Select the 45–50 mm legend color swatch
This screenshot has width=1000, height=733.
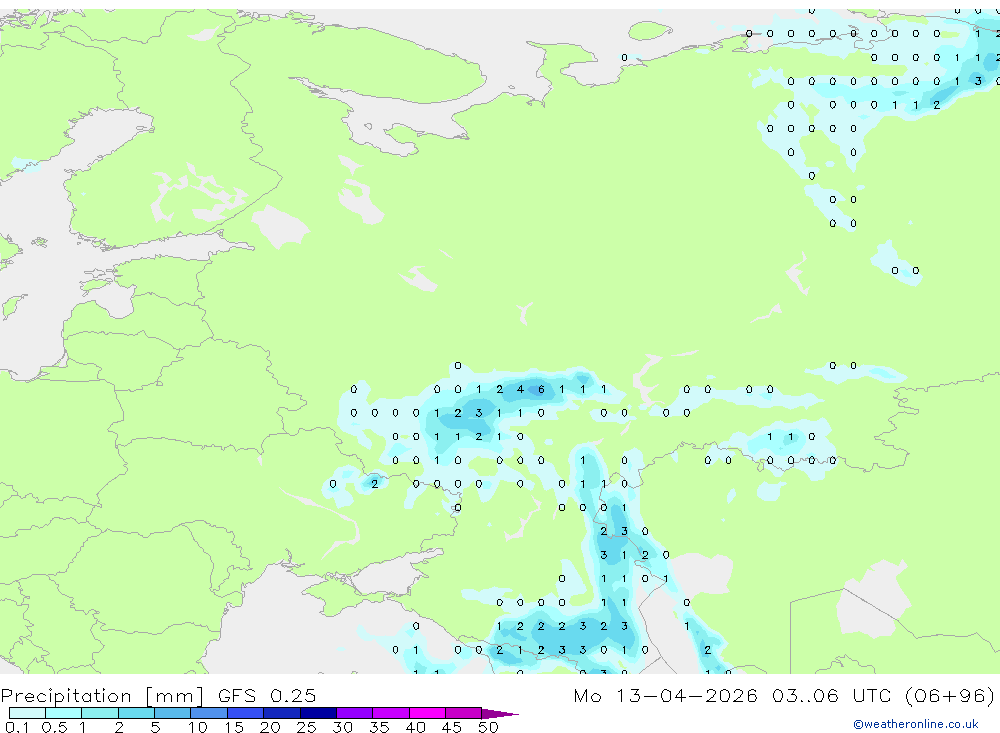pyautogui.click(x=464, y=713)
